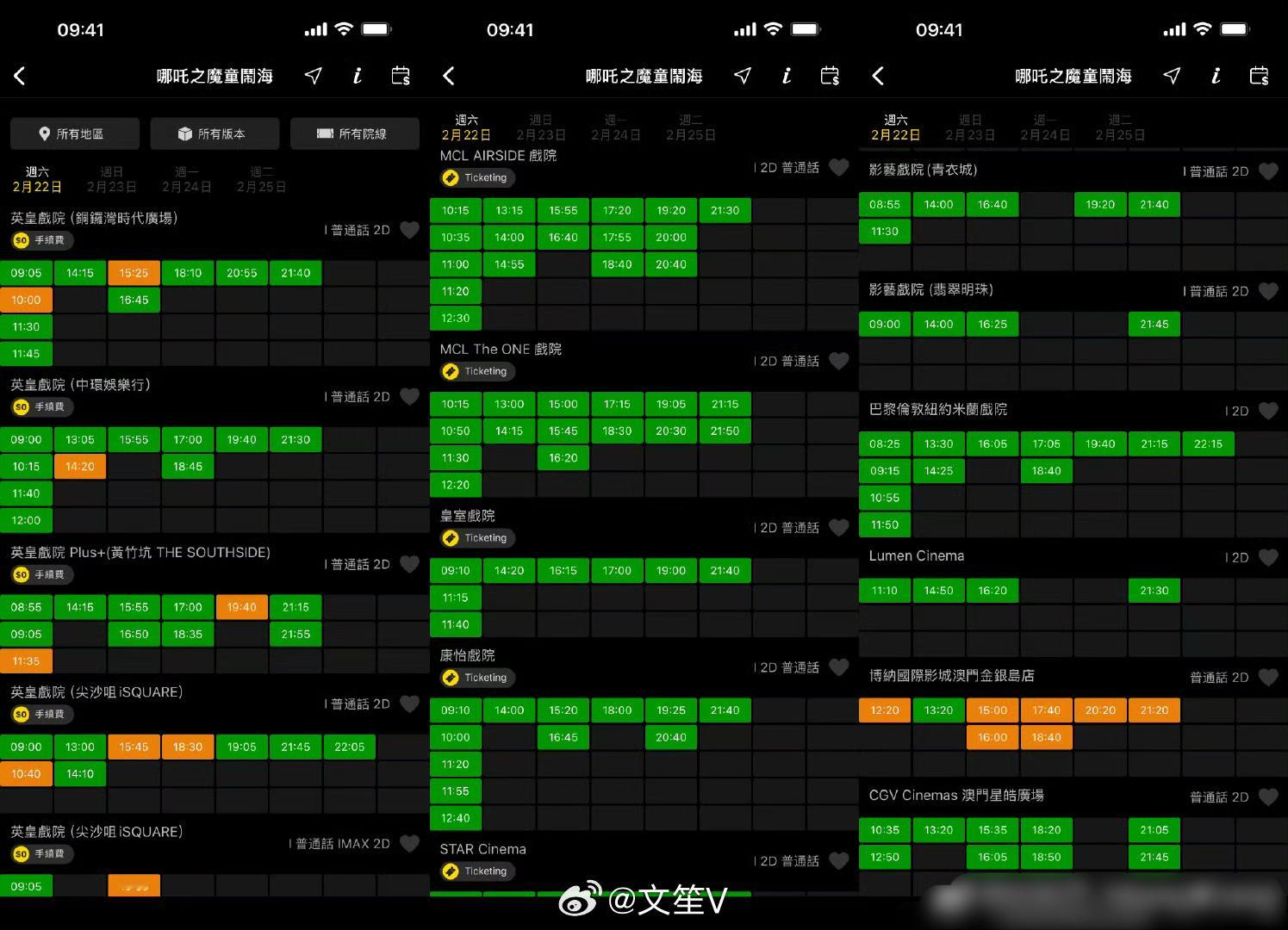Choose the 22:05 show at 尖沙咀iSQUARE
The width and height of the screenshot is (1288, 930).
349,747
